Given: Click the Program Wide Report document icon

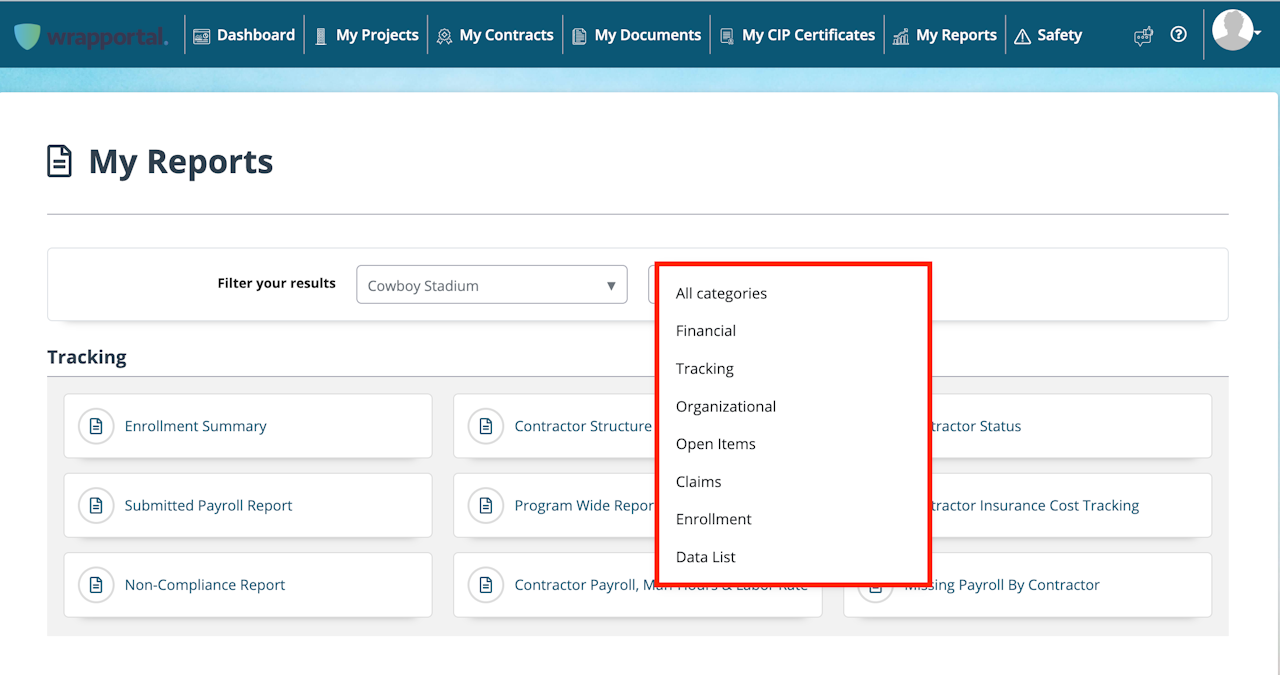Looking at the screenshot, I should point(486,505).
